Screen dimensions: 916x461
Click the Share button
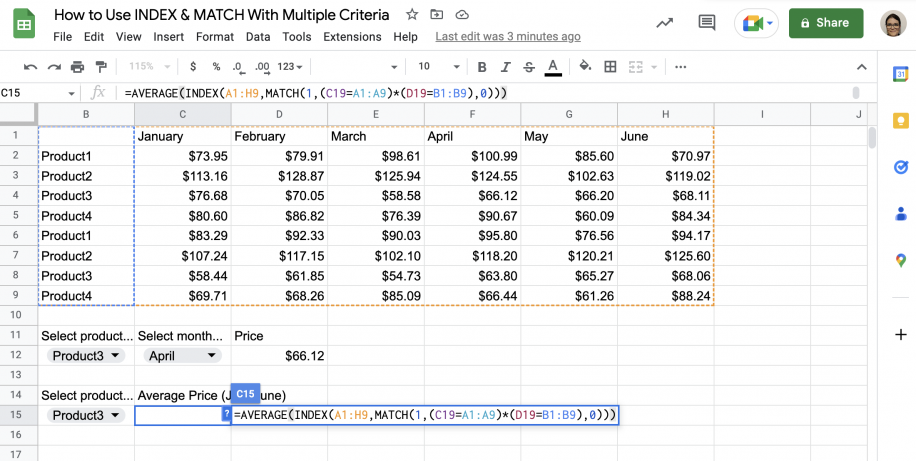click(826, 23)
